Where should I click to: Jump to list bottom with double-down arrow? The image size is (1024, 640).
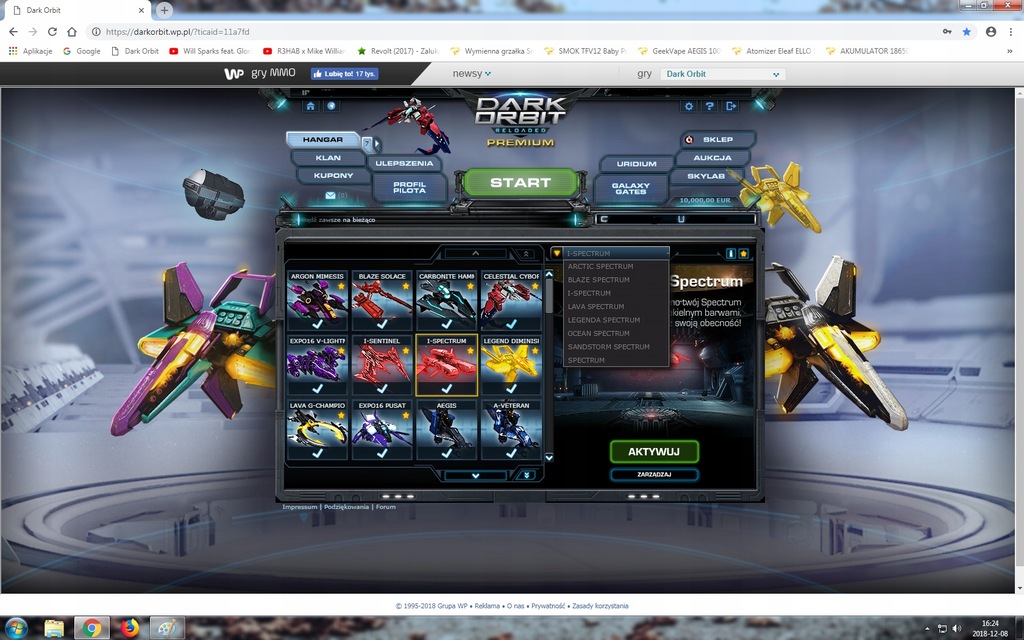pos(526,475)
